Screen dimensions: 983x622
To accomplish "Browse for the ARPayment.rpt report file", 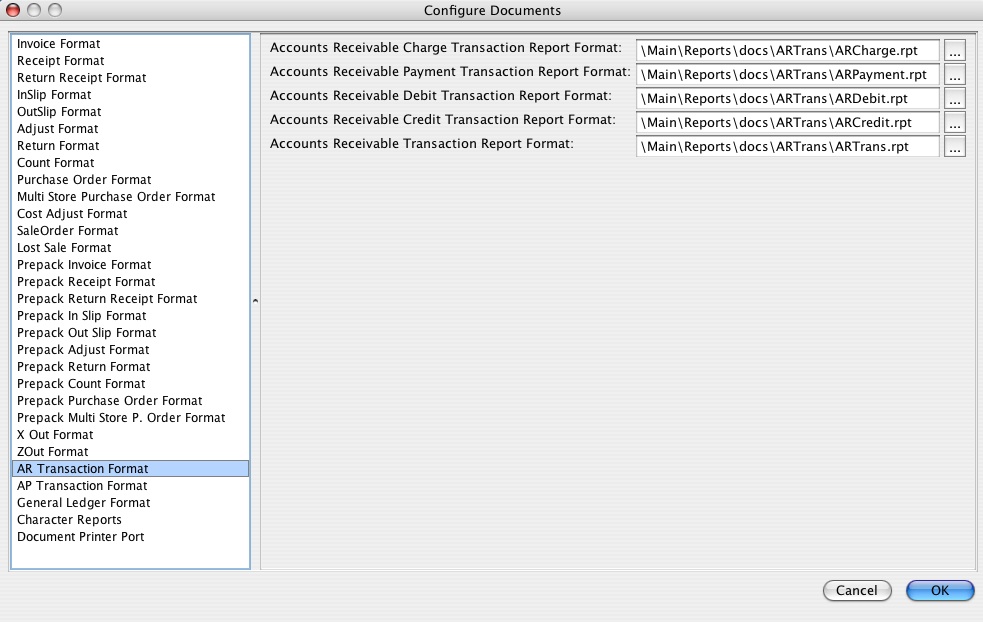I will [954, 75].
